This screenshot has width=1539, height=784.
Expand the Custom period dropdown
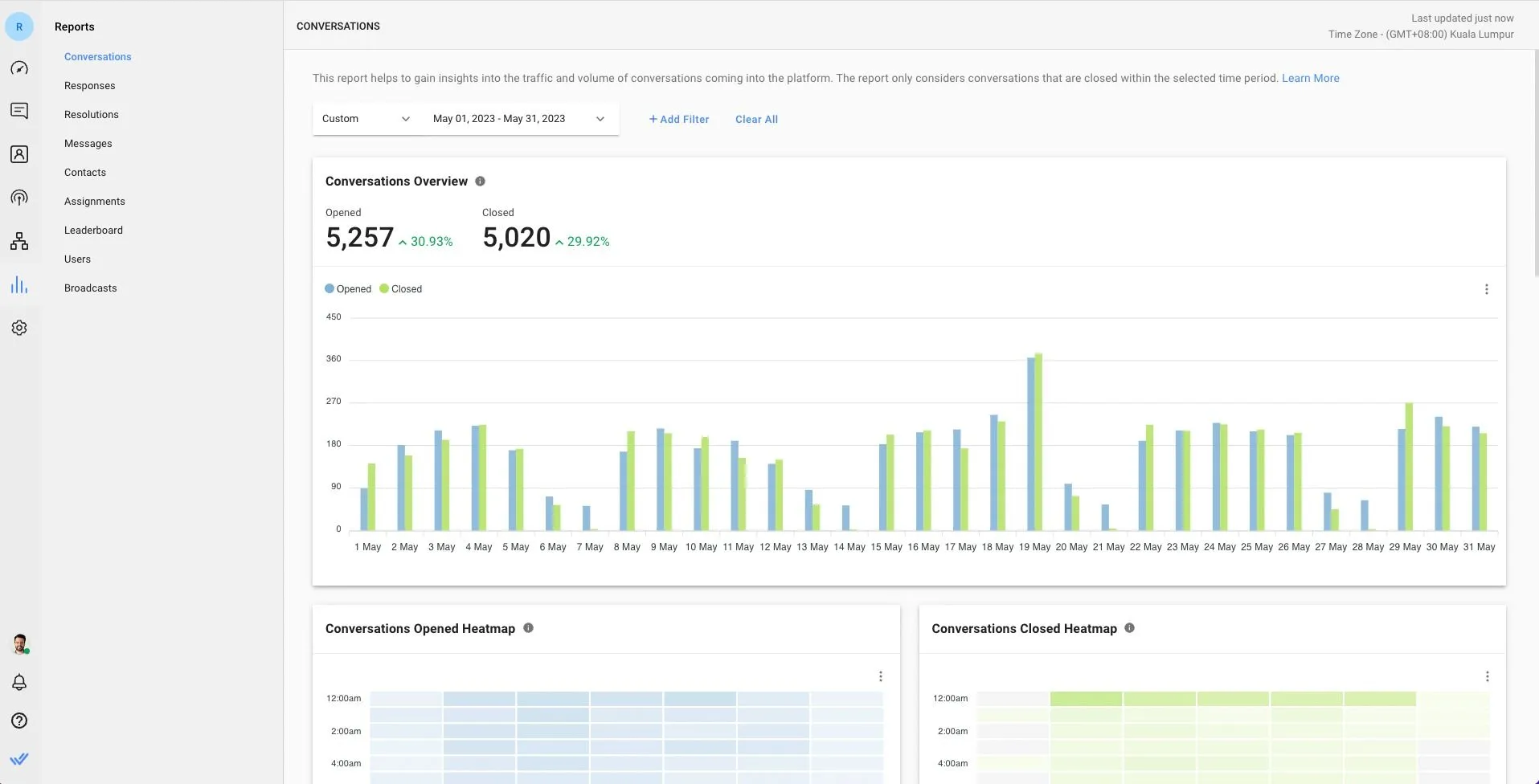click(x=366, y=119)
